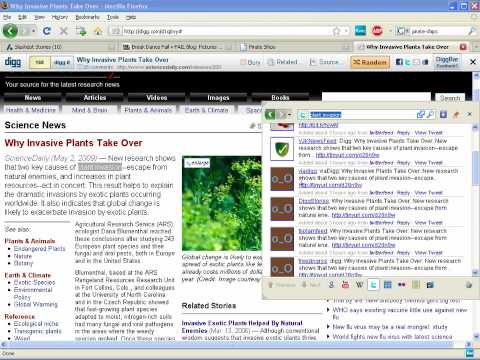Stop loading with the X icon
Image resolution: width=480 pixels, height=360 pixels.
point(63,31)
